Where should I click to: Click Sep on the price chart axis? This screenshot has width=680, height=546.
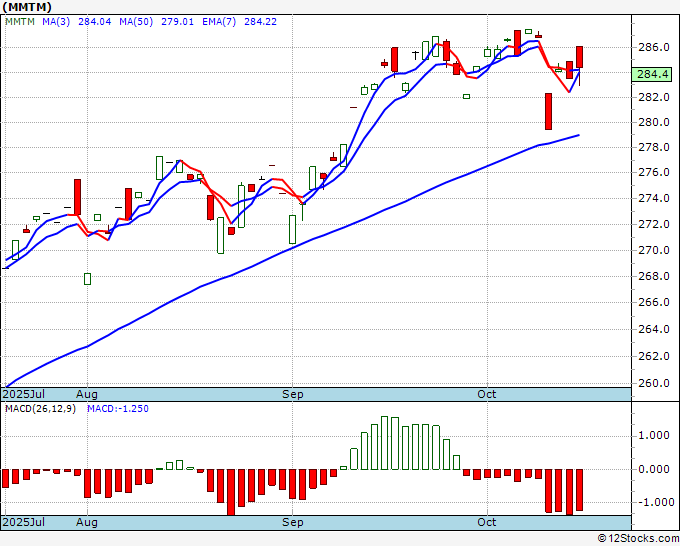click(x=293, y=394)
